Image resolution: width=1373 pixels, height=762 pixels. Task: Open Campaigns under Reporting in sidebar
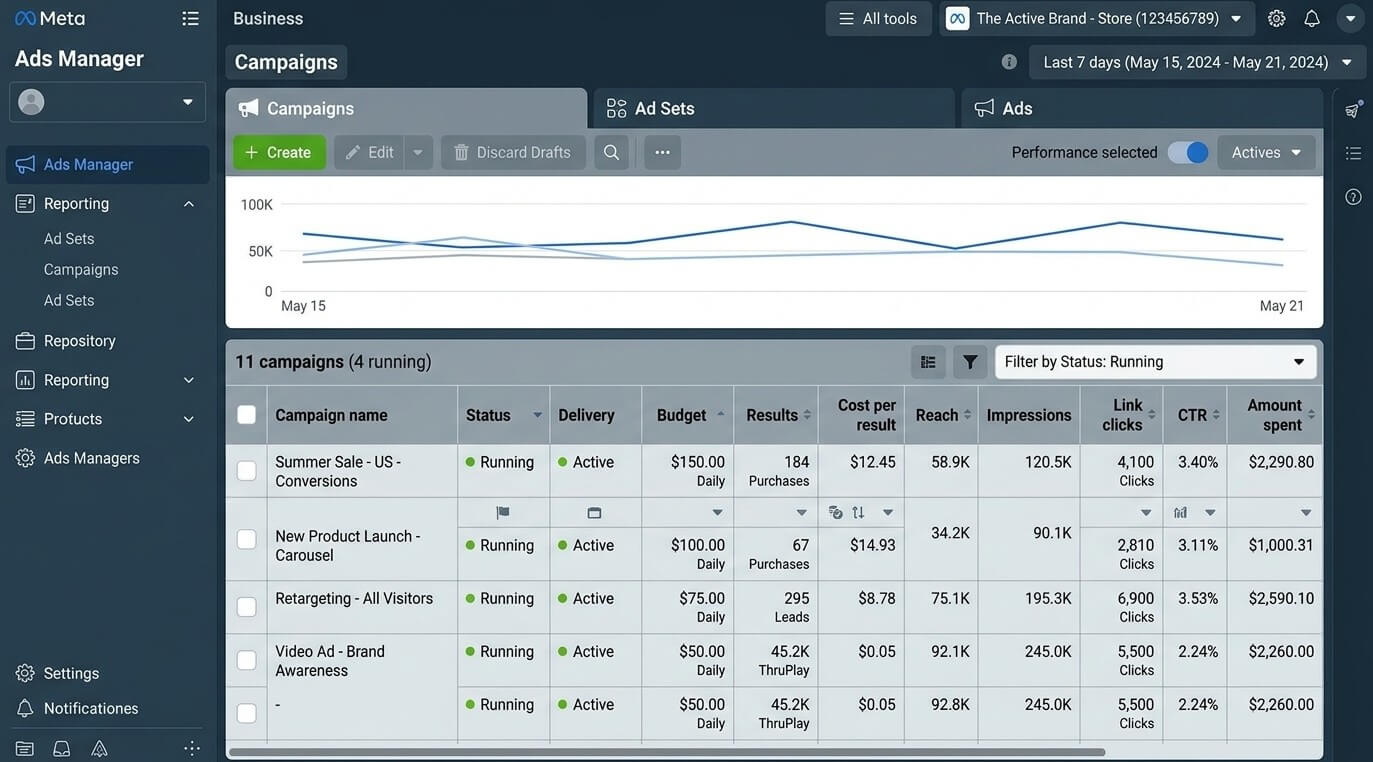81,270
